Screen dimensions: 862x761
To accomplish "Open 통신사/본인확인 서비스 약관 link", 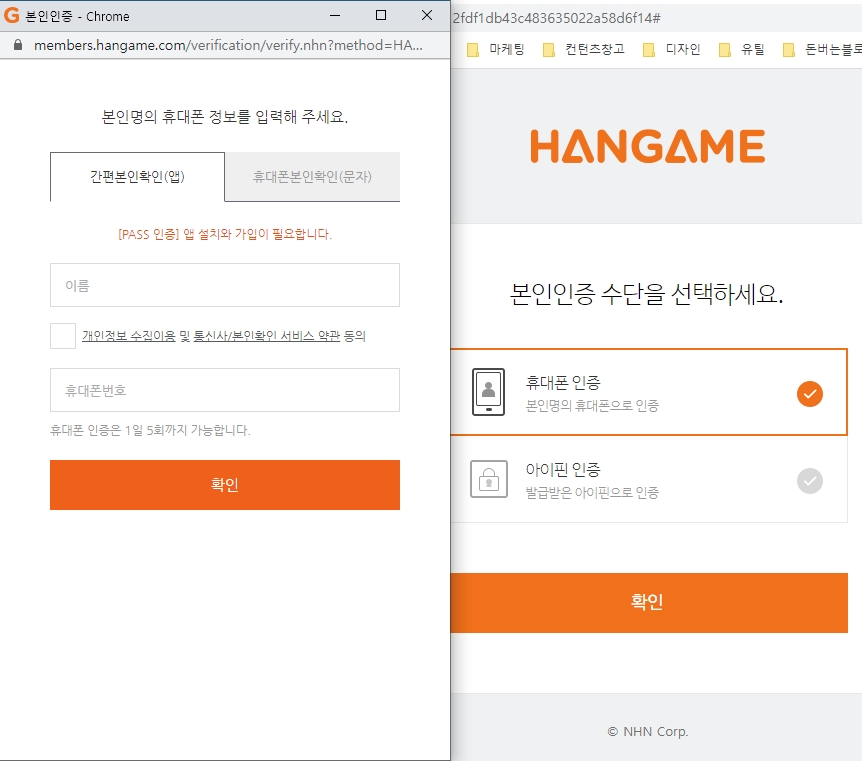I will coord(267,336).
